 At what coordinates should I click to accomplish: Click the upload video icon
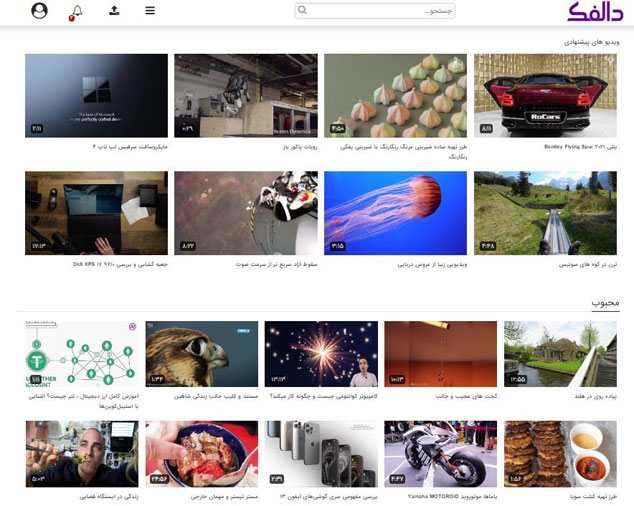tap(114, 11)
